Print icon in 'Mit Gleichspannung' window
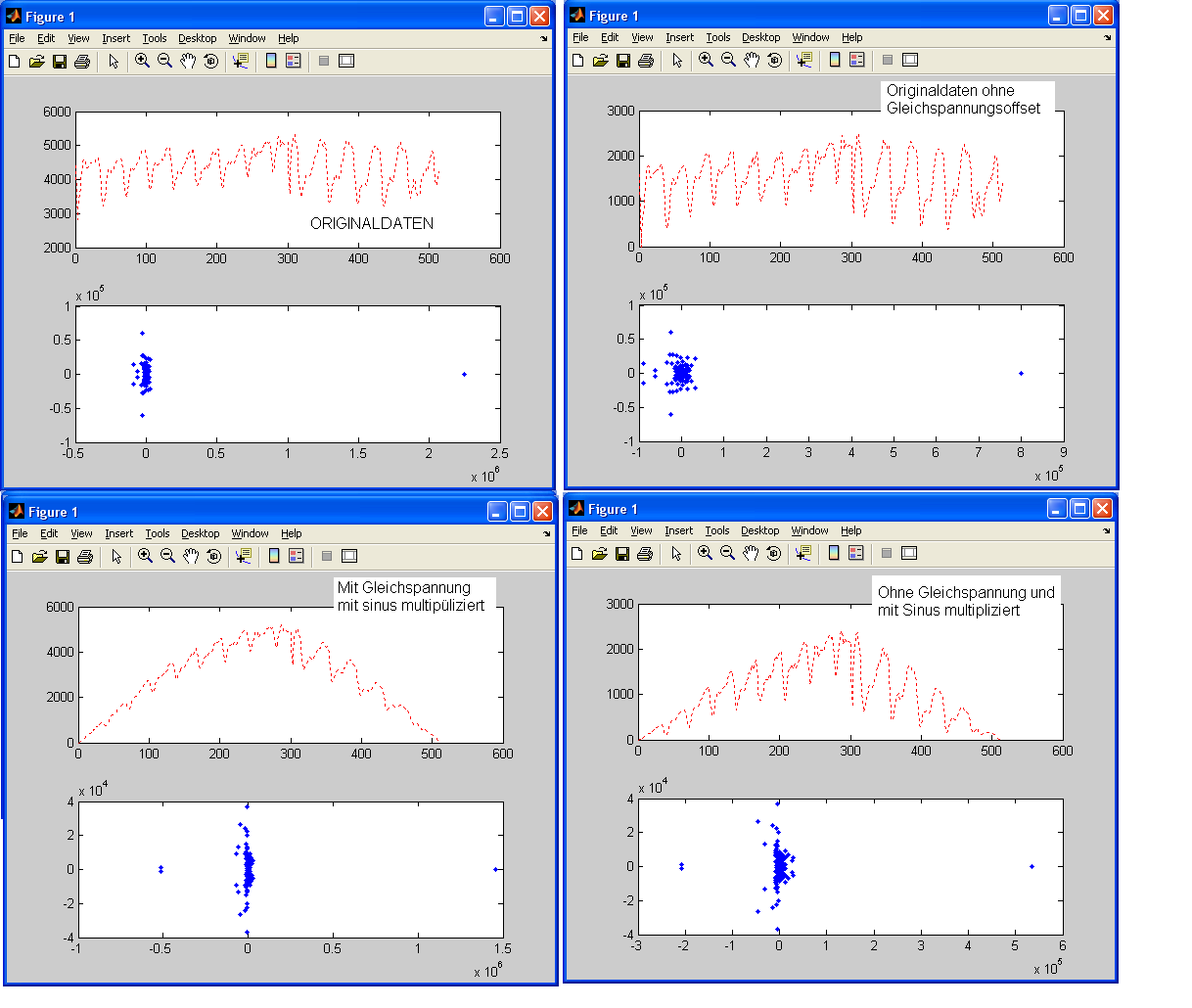Image resolution: width=1192 pixels, height=1008 pixels. click(84, 556)
